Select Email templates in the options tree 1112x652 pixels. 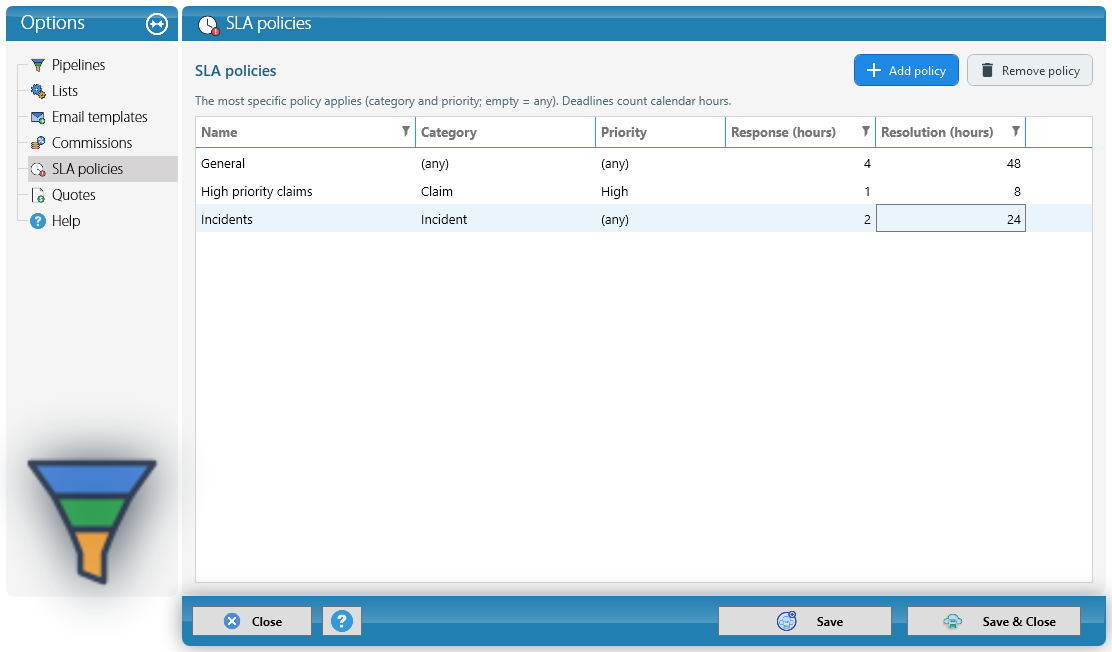99,117
